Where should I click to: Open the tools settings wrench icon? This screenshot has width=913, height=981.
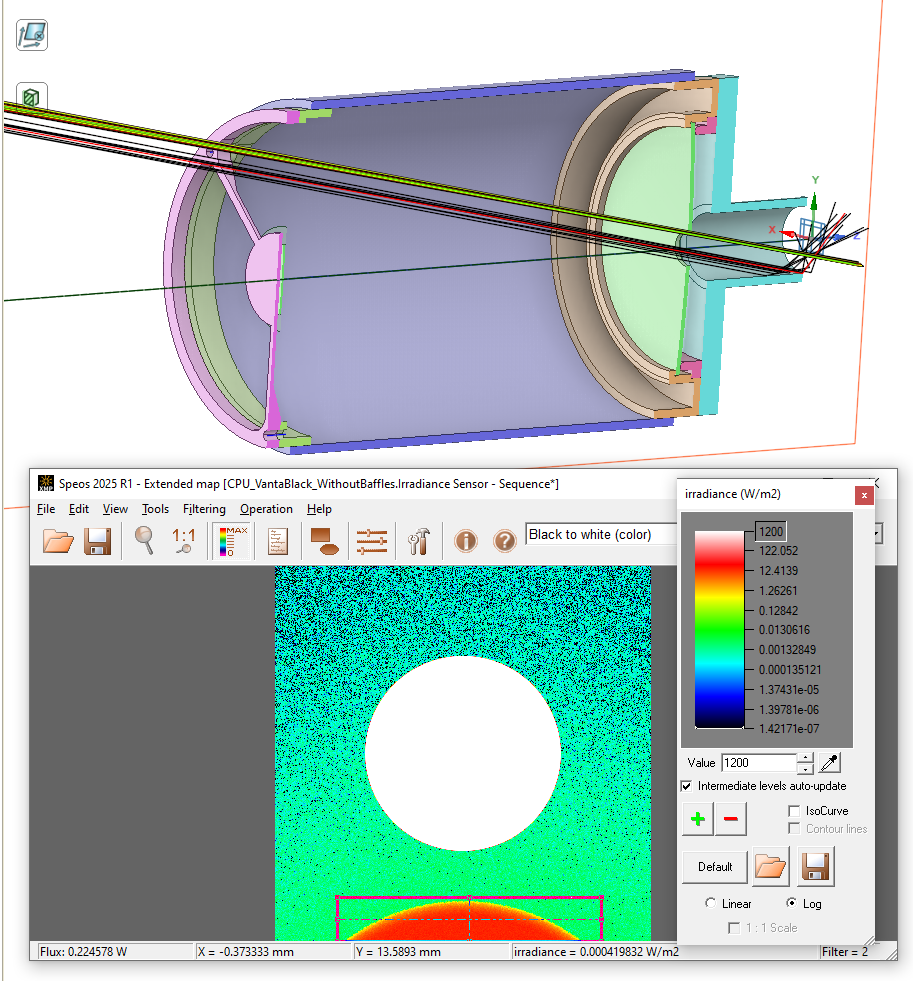[418, 540]
